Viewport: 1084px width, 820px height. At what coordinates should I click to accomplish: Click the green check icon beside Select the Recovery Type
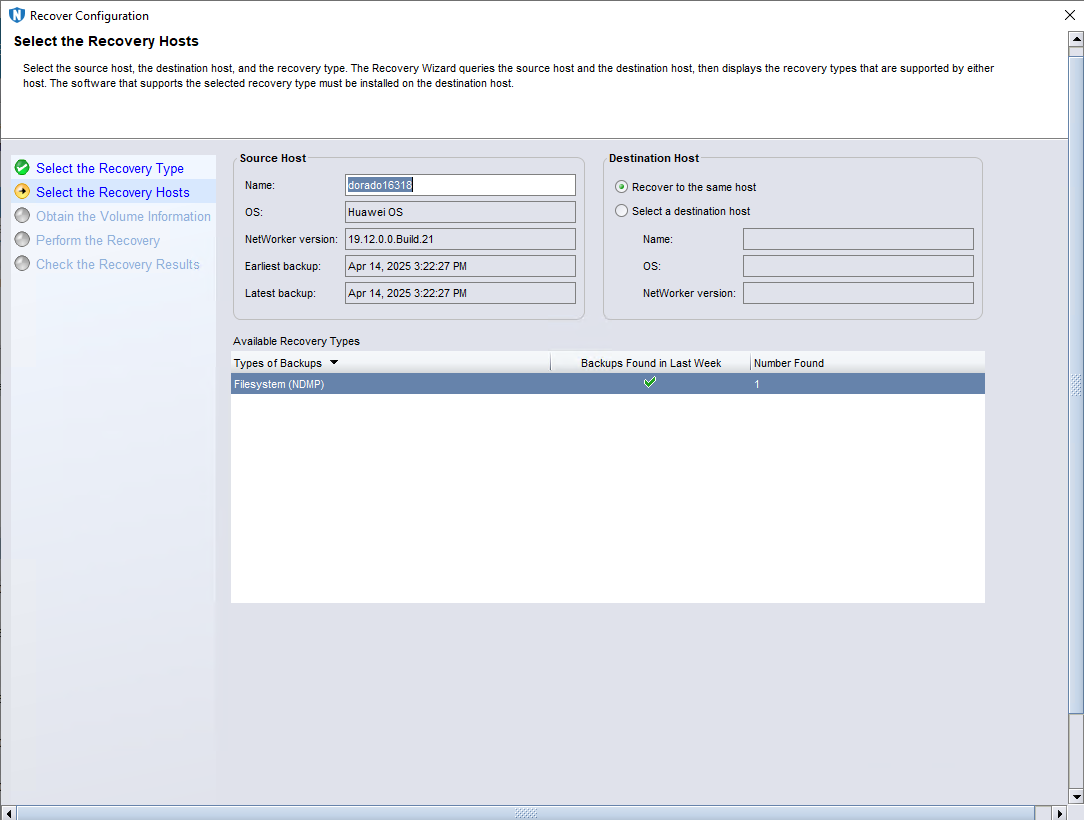[22, 167]
